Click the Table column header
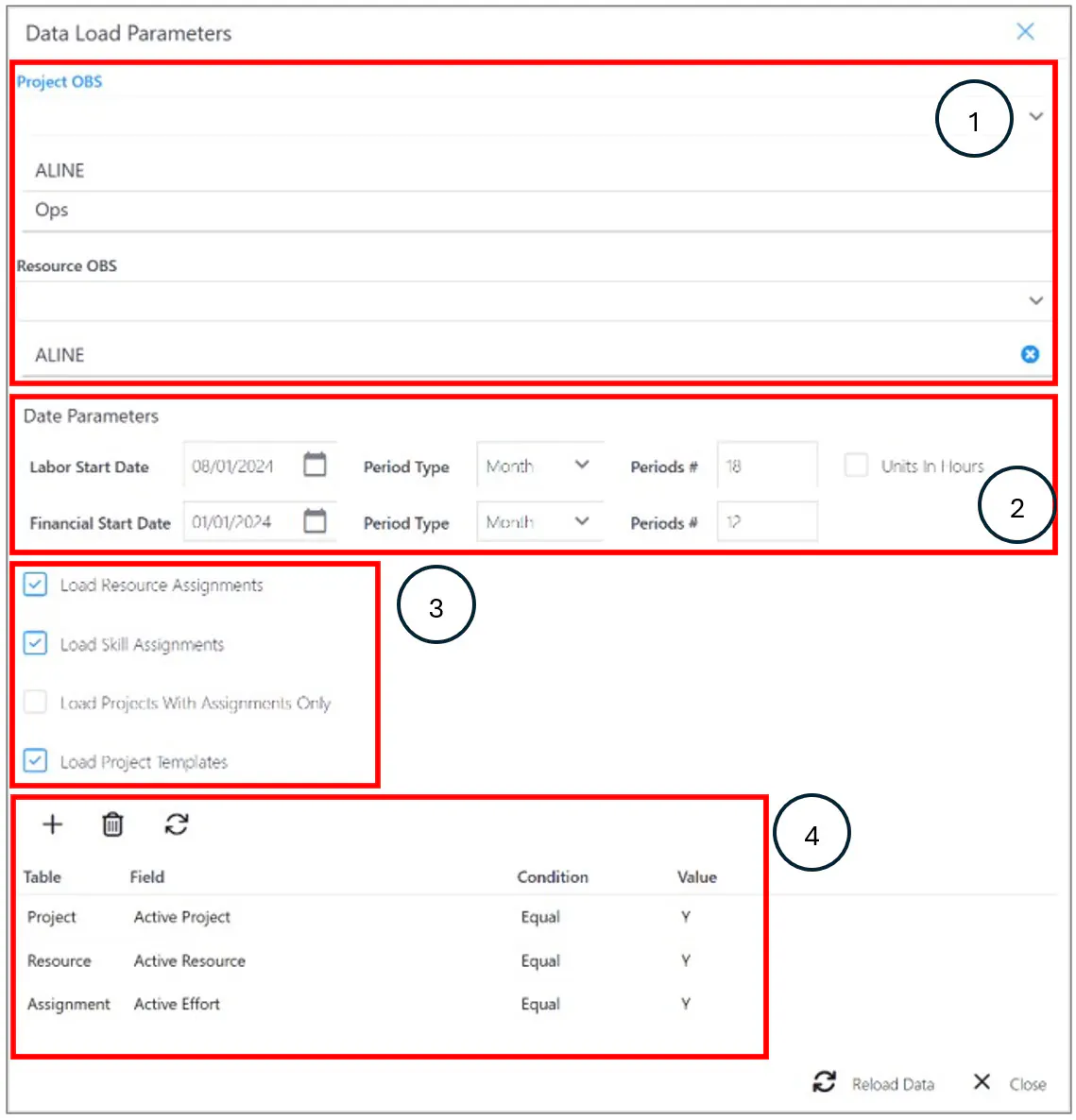The width and height of the screenshot is (1076, 1120). (43, 877)
